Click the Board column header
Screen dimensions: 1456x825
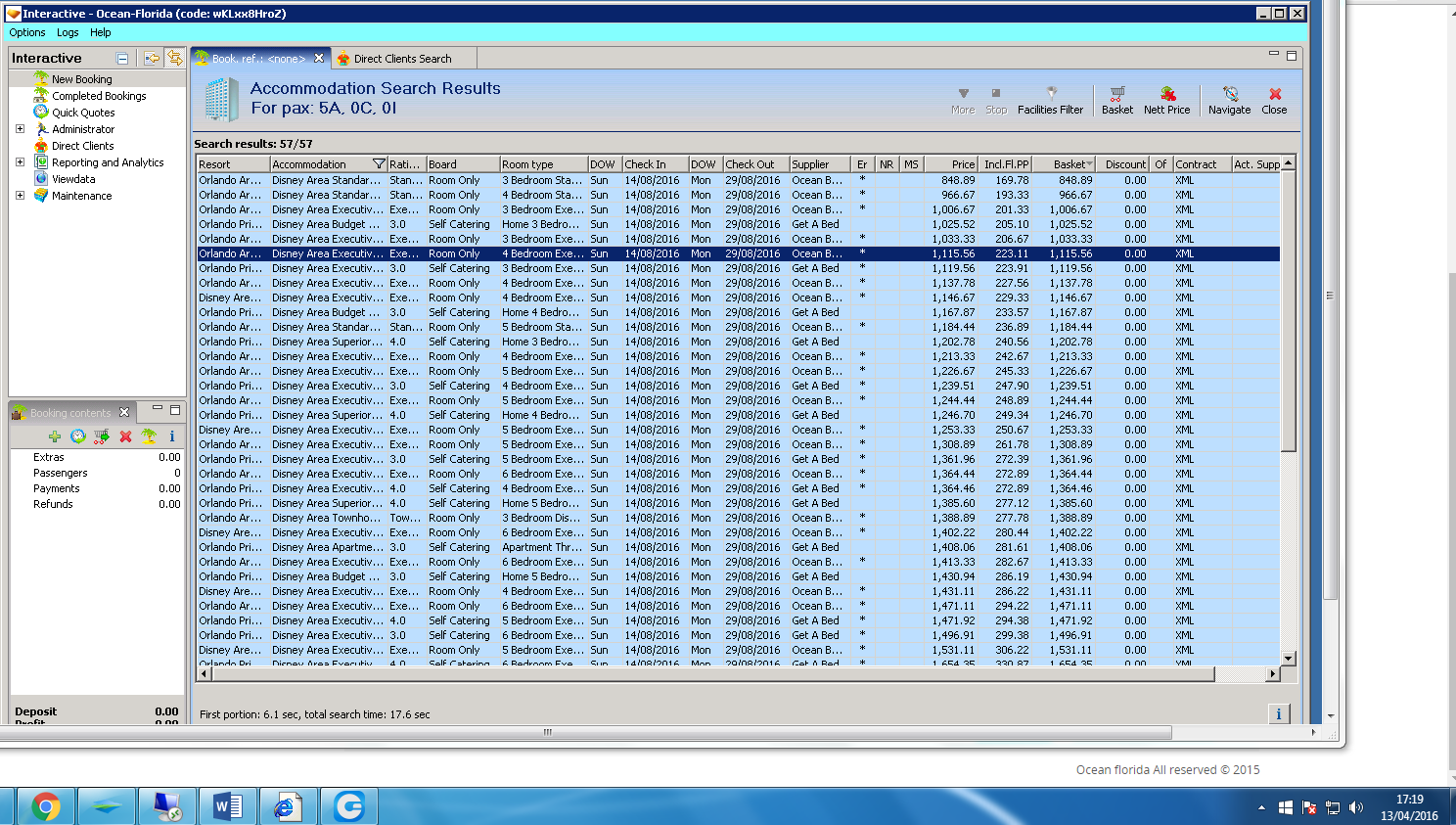click(463, 164)
